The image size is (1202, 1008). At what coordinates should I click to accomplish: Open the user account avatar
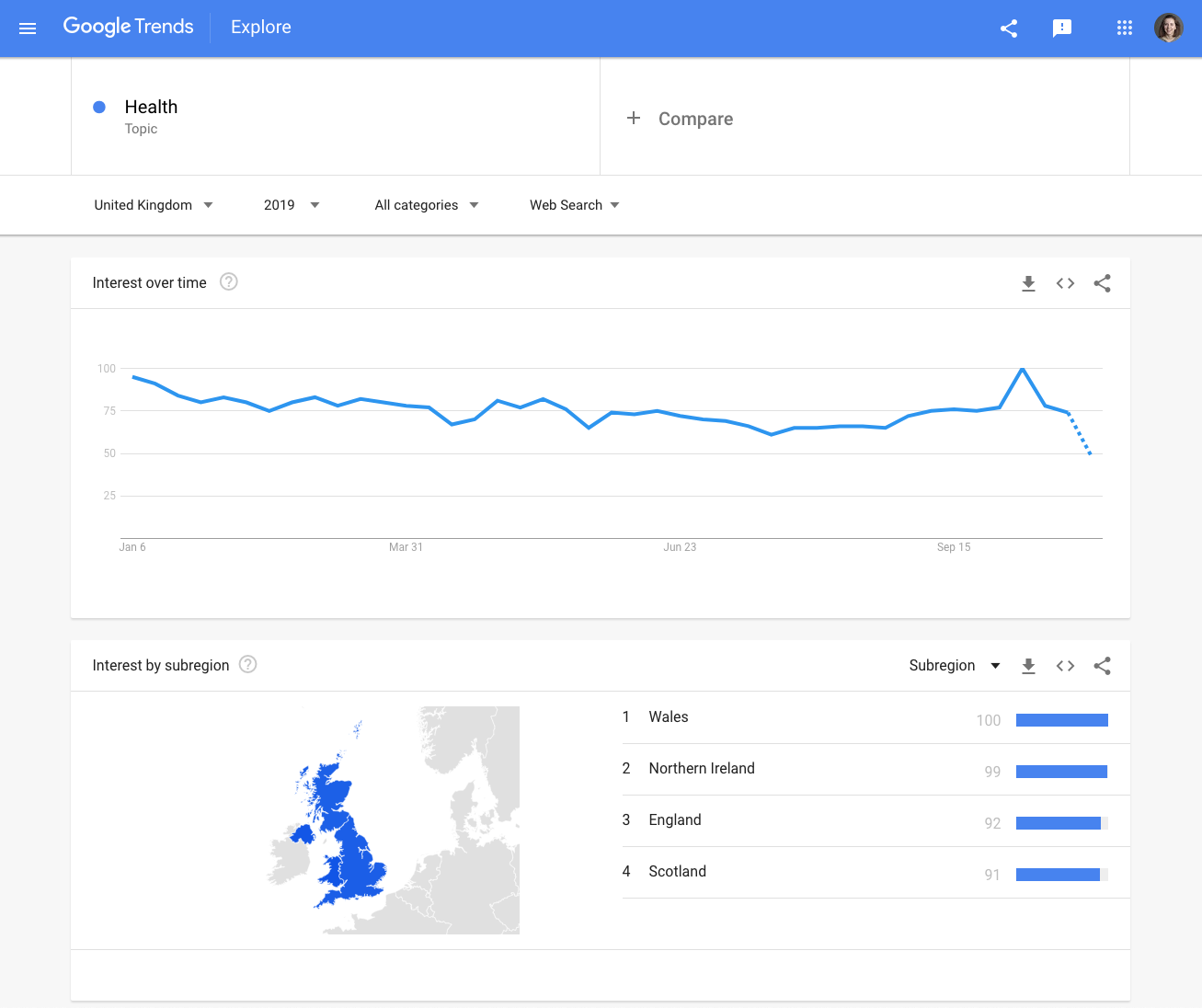pos(1169,28)
